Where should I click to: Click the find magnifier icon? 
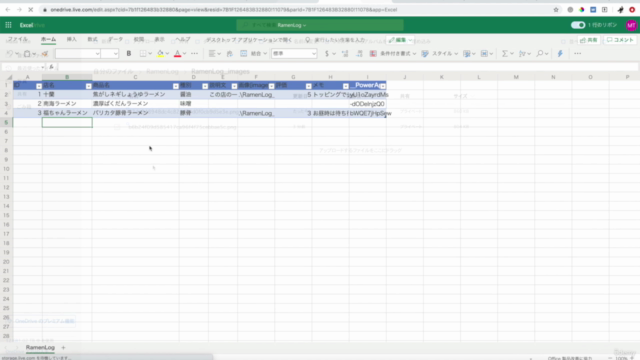click(x=540, y=53)
